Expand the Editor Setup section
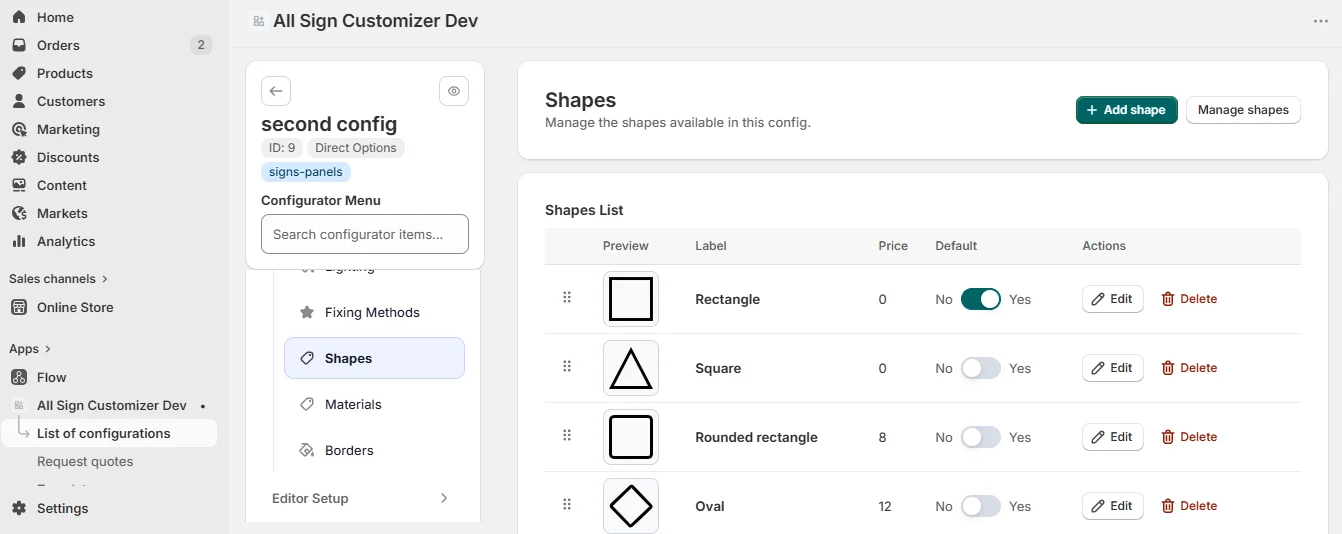1342x534 pixels. coord(360,498)
